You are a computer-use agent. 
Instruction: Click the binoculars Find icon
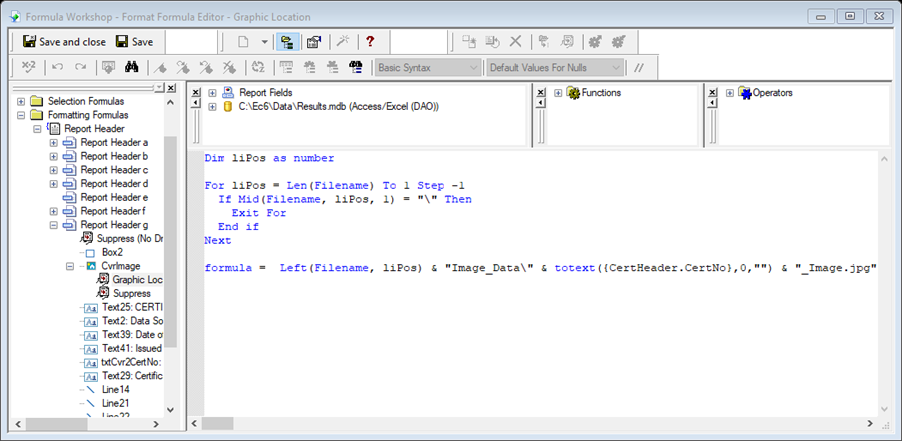[130, 68]
